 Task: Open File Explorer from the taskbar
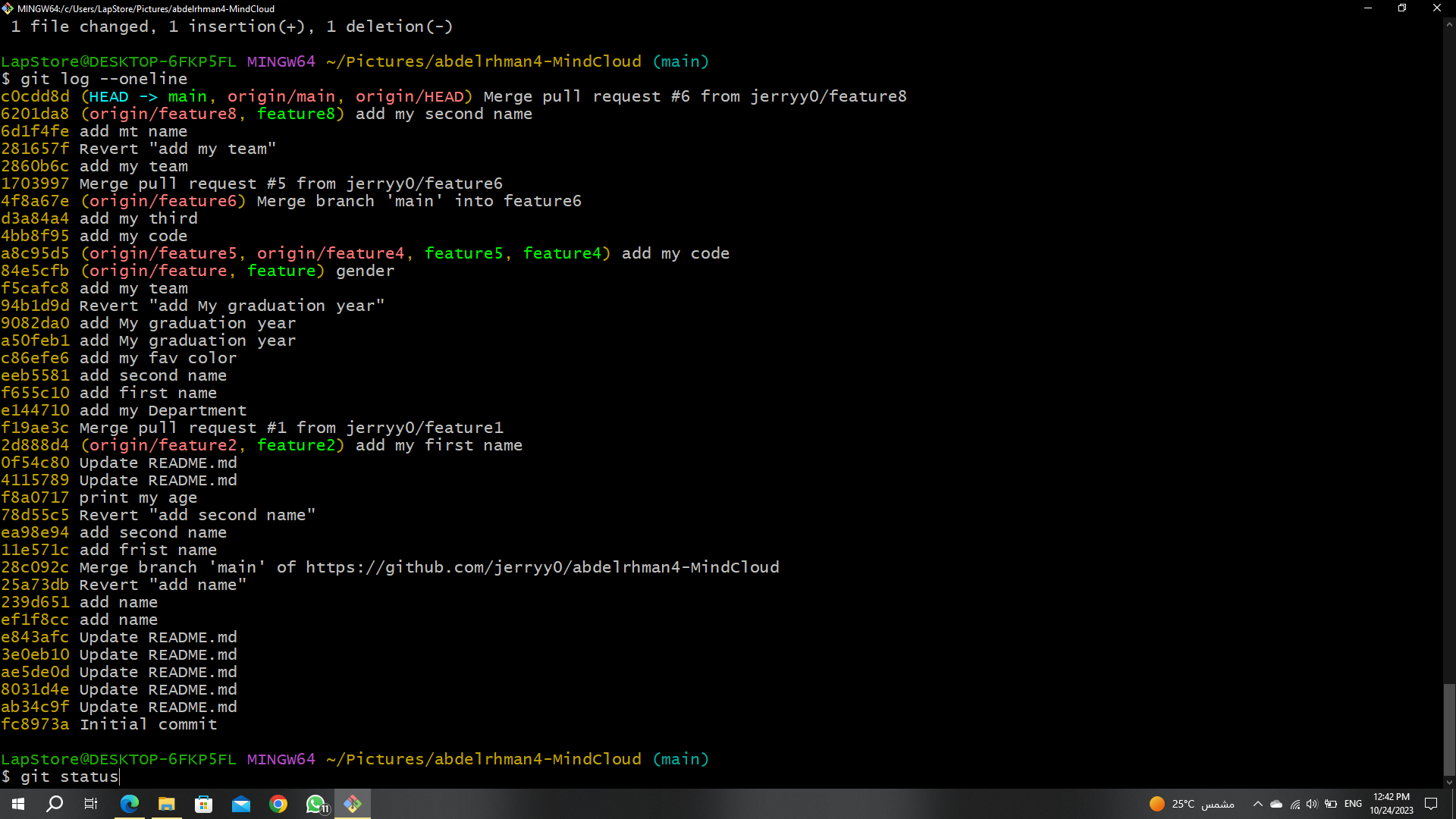point(167,803)
